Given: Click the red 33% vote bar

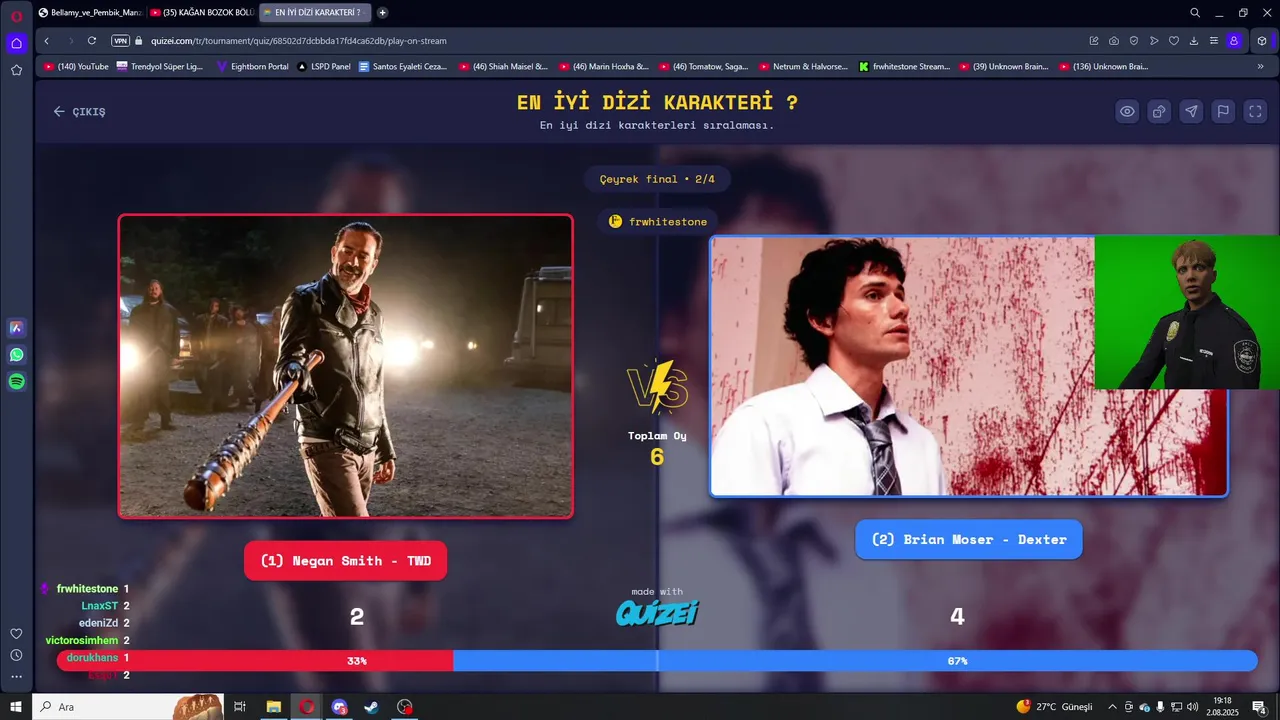Looking at the screenshot, I should pyautogui.click(x=255, y=661).
